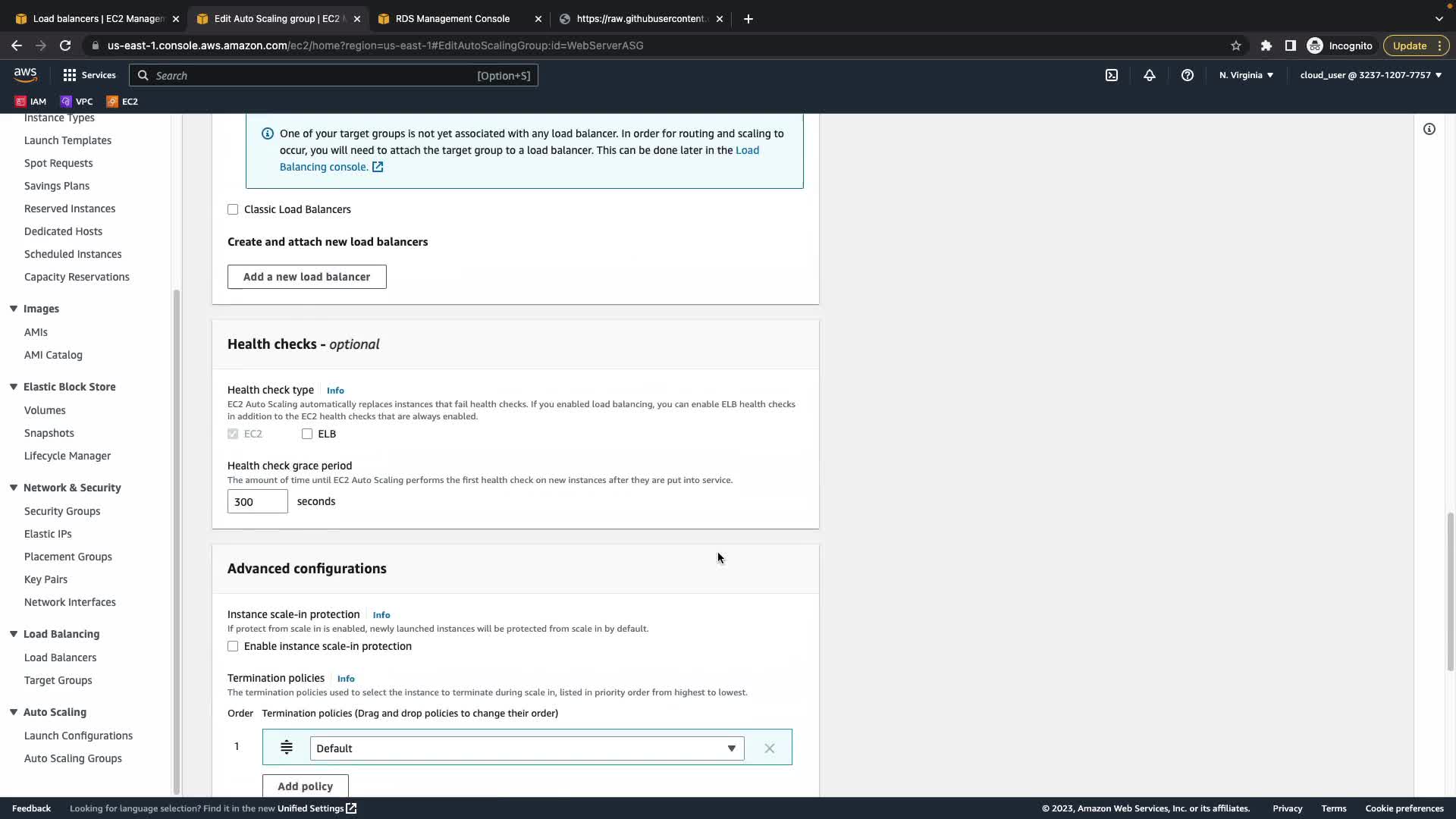Open the AWS CloudShell icon
The width and height of the screenshot is (1456, 819).
pyautogui.click(x=1112, y=75)
